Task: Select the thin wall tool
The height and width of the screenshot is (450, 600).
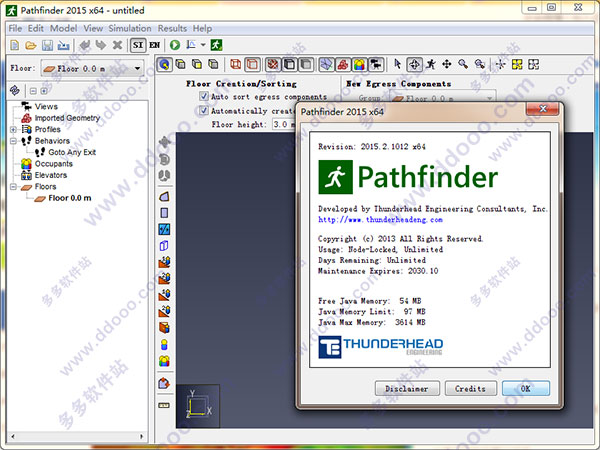Action: pyautogui.click(x=164, y=229)
